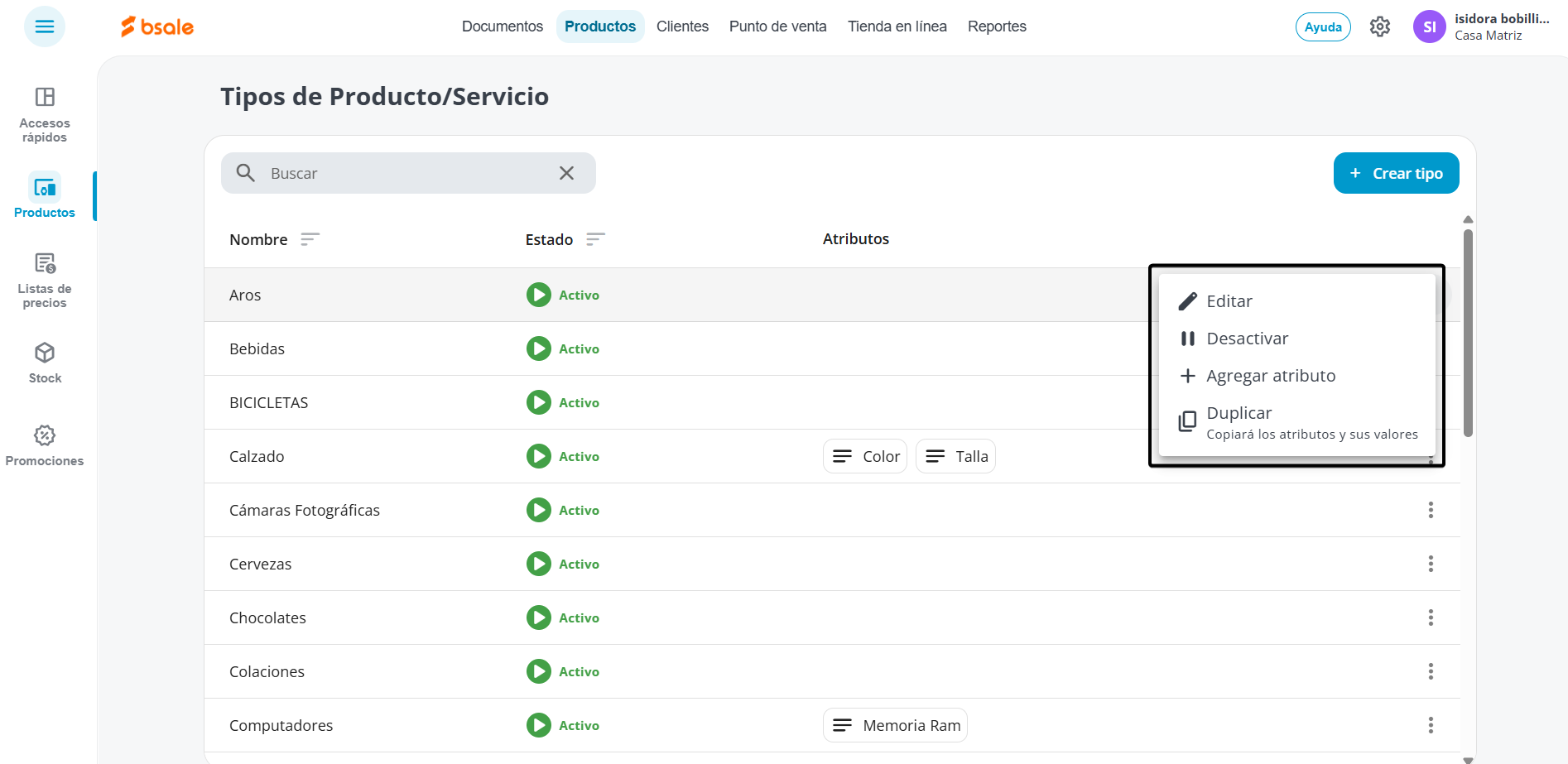Open settings gear icon
Viewport: 1568px width, 764px height.
click(x=1380, y=26)
